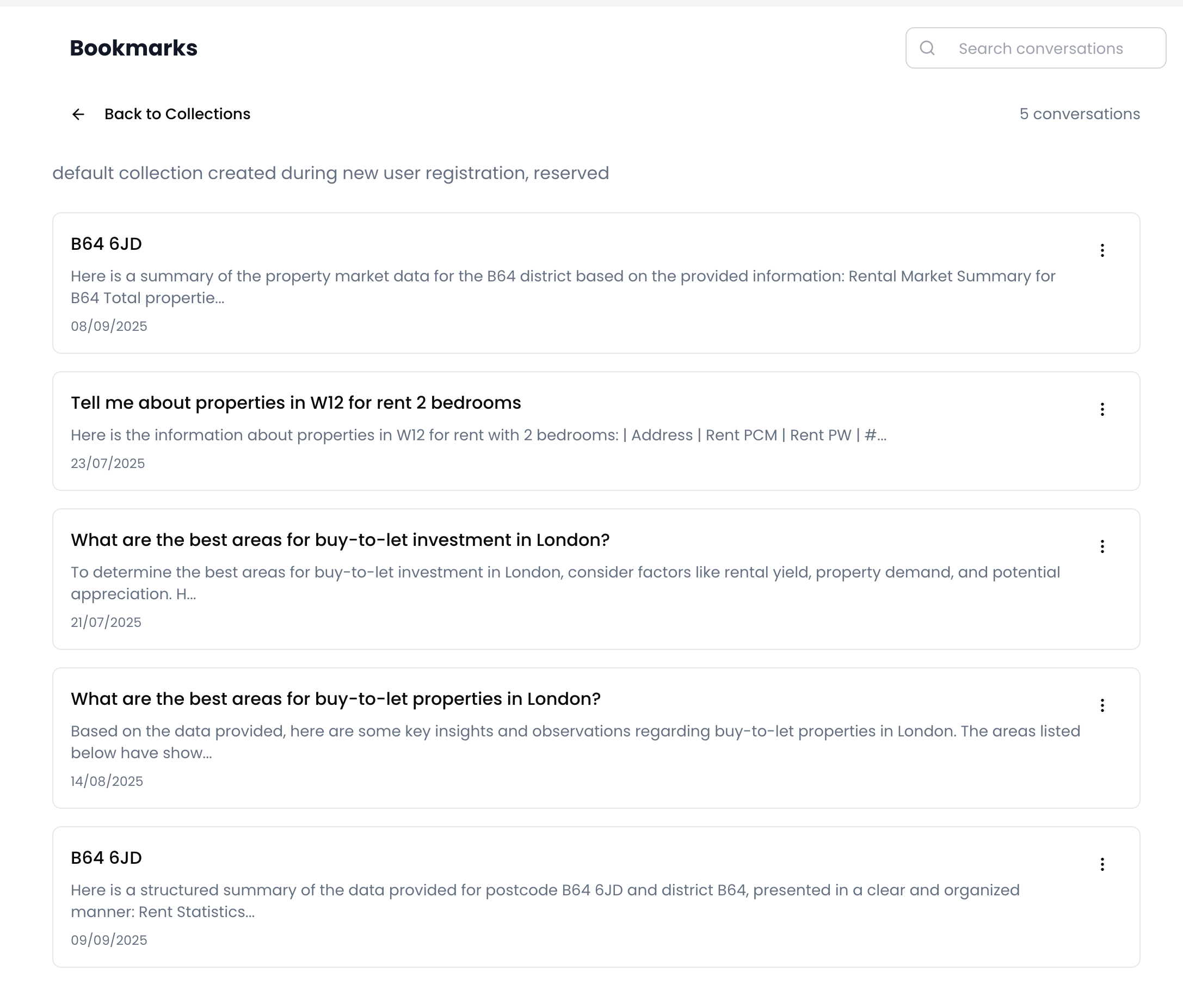Image resolution: width=1183 pixels, height=1008 pixels.
Task: Open options menu for B64 6JD dated 08/09/2025
Action: coord(1102,250)
